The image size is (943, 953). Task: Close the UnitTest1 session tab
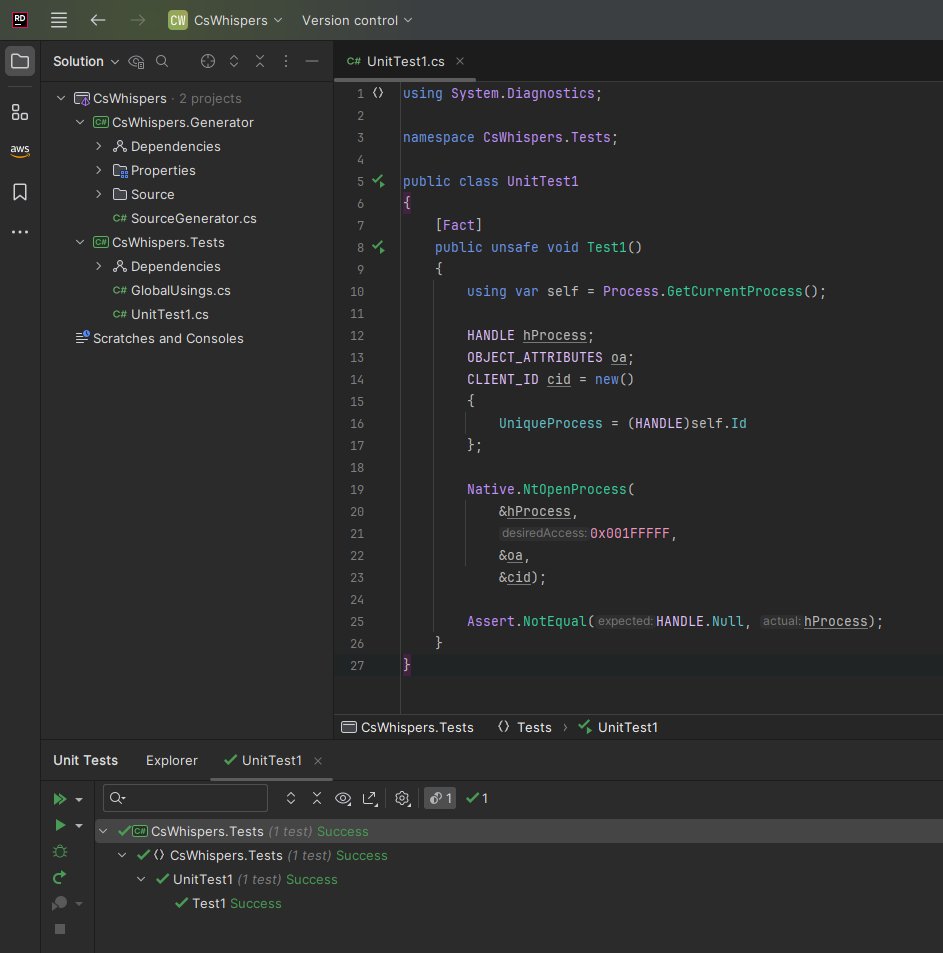point(318,761)
